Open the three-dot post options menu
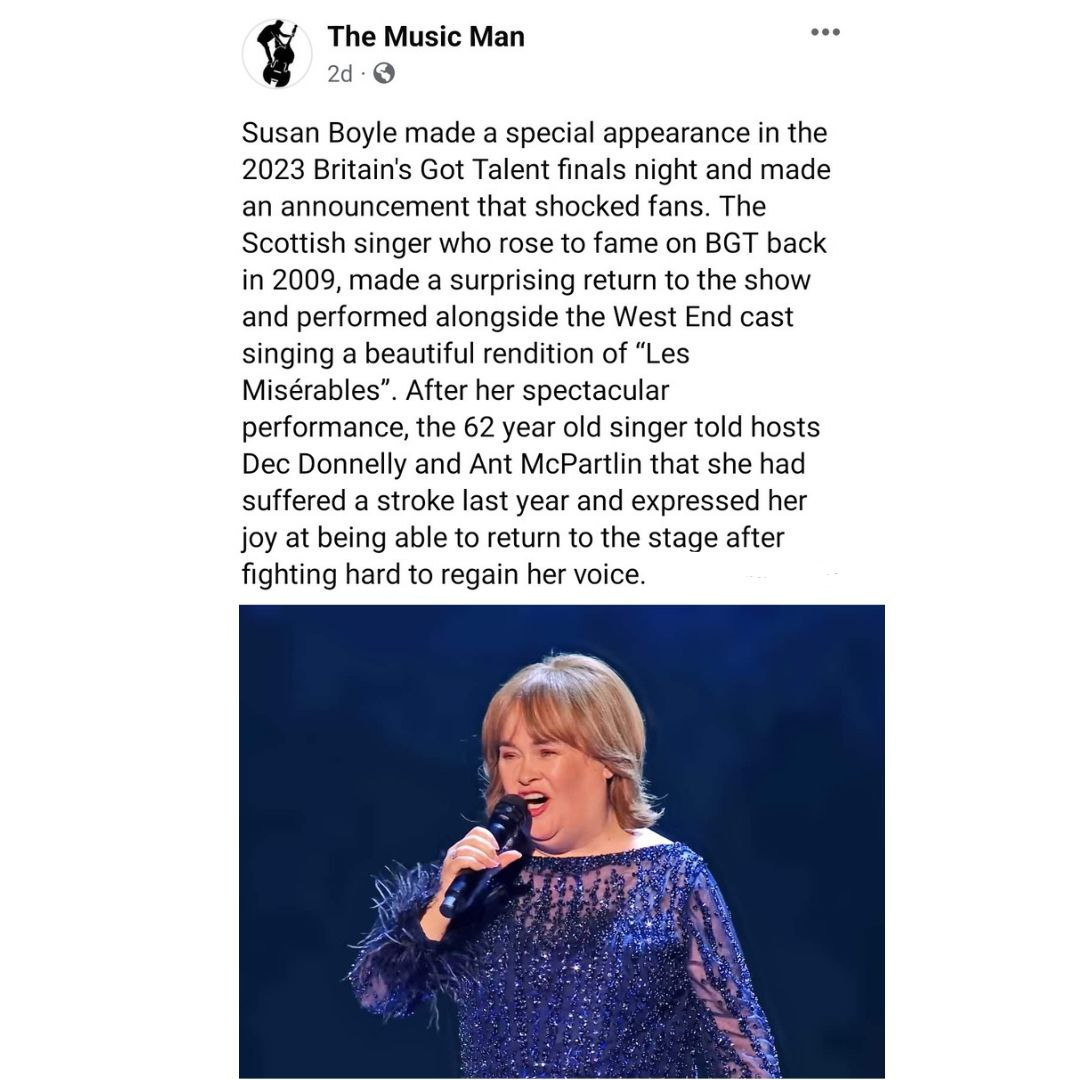The image size is (1080, 1080). [x=825, y=33]
